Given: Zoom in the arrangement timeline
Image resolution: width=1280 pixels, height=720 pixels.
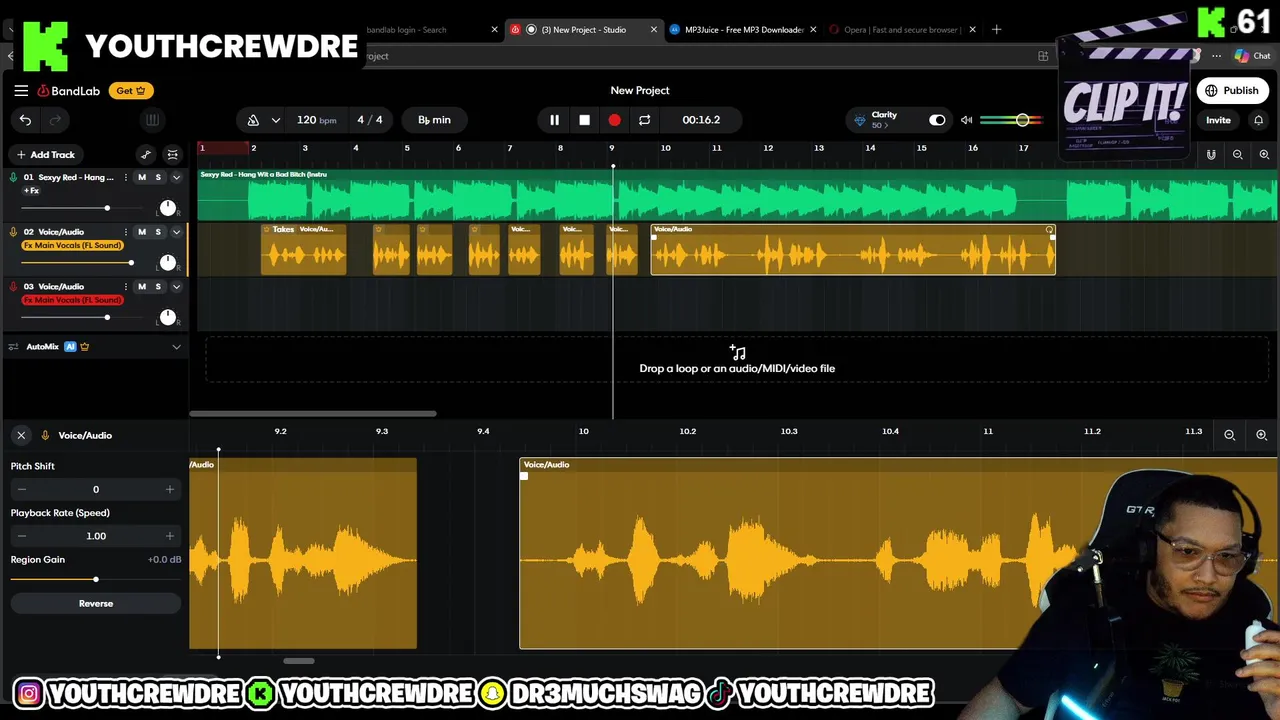Looking at the screenshot, I should (x=1264, y=155).
